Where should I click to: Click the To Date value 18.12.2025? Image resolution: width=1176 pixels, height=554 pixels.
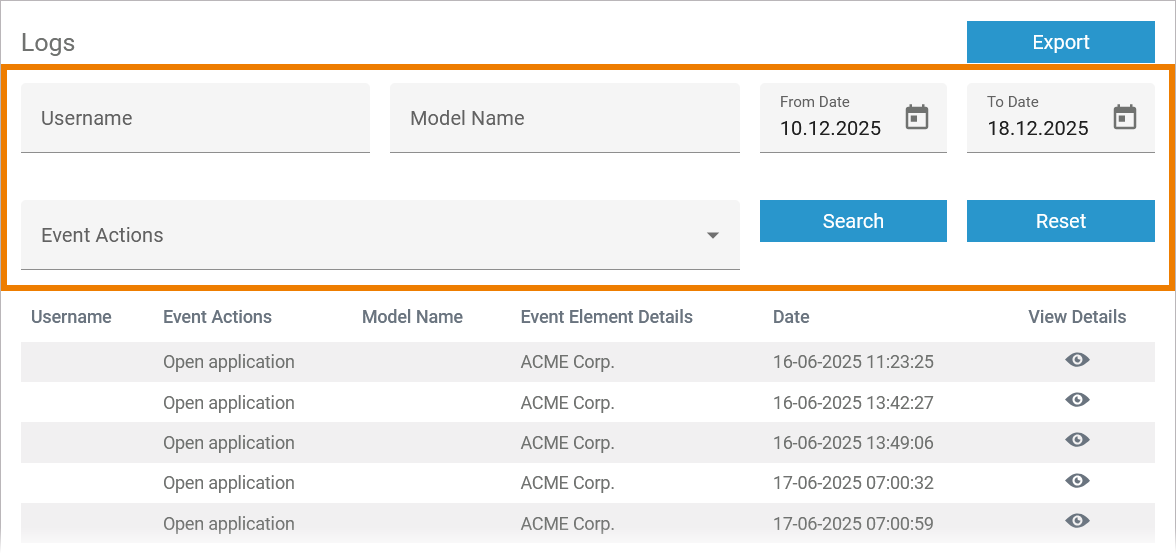click(1037, 128)
